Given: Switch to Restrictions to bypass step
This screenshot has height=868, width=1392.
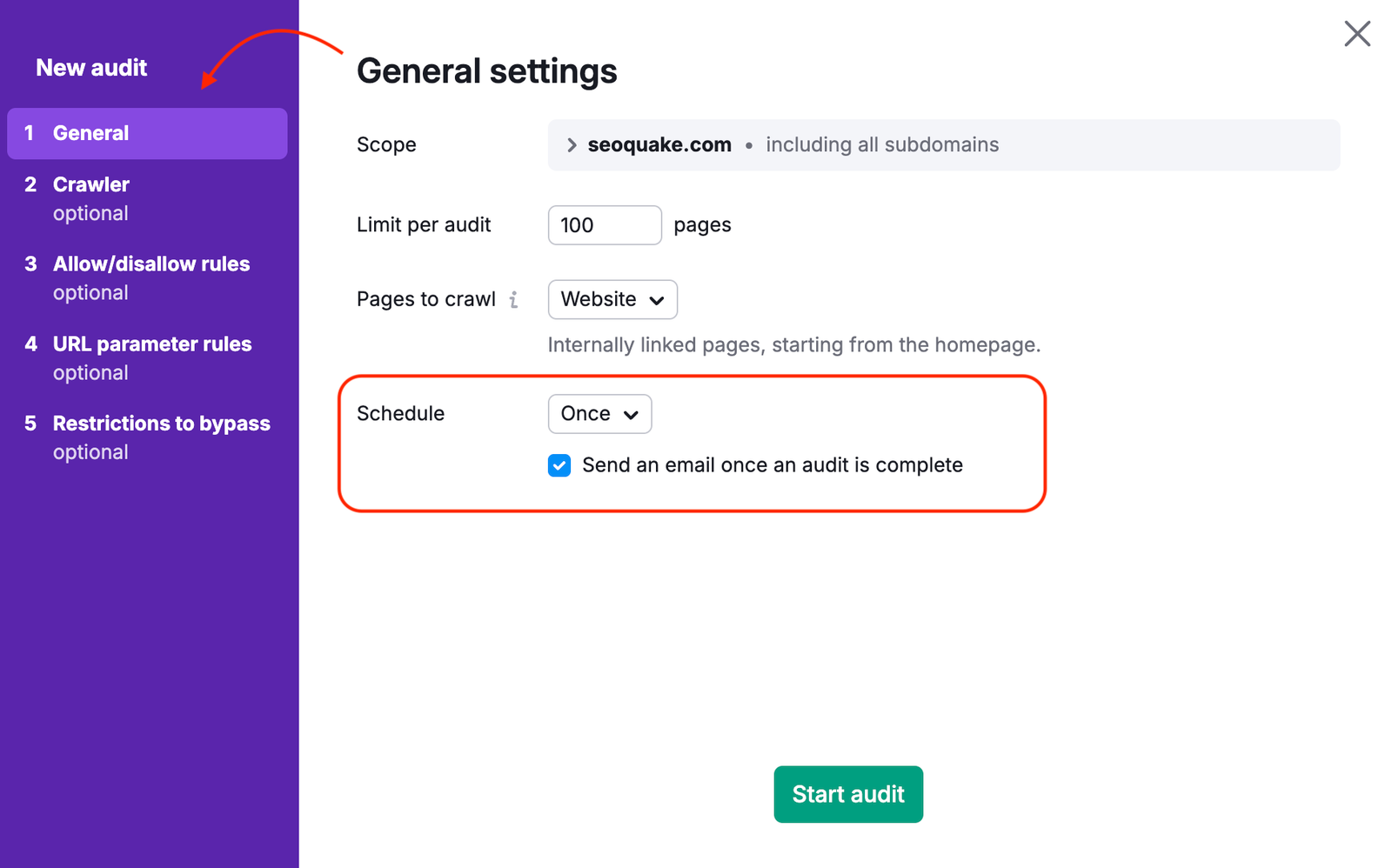Looking at the screenshot, I should pos(161,424).
